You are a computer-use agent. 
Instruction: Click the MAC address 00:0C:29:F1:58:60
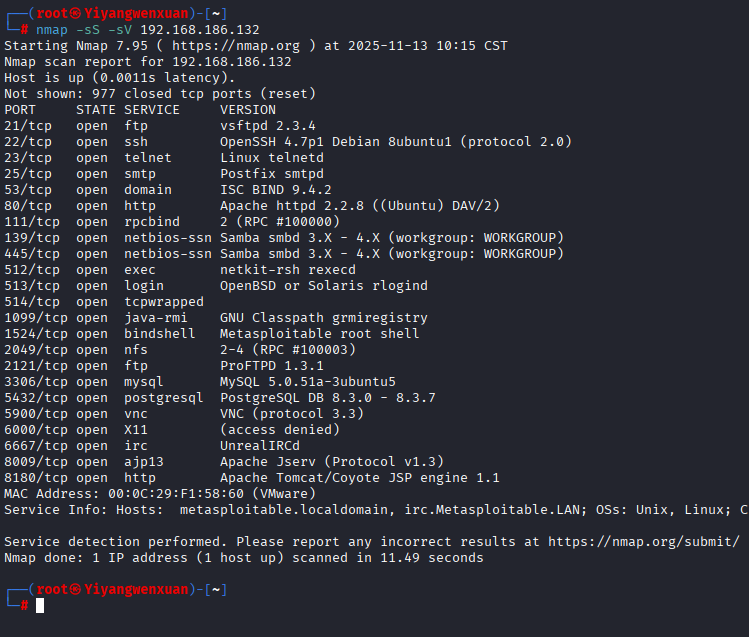(168, 494)
